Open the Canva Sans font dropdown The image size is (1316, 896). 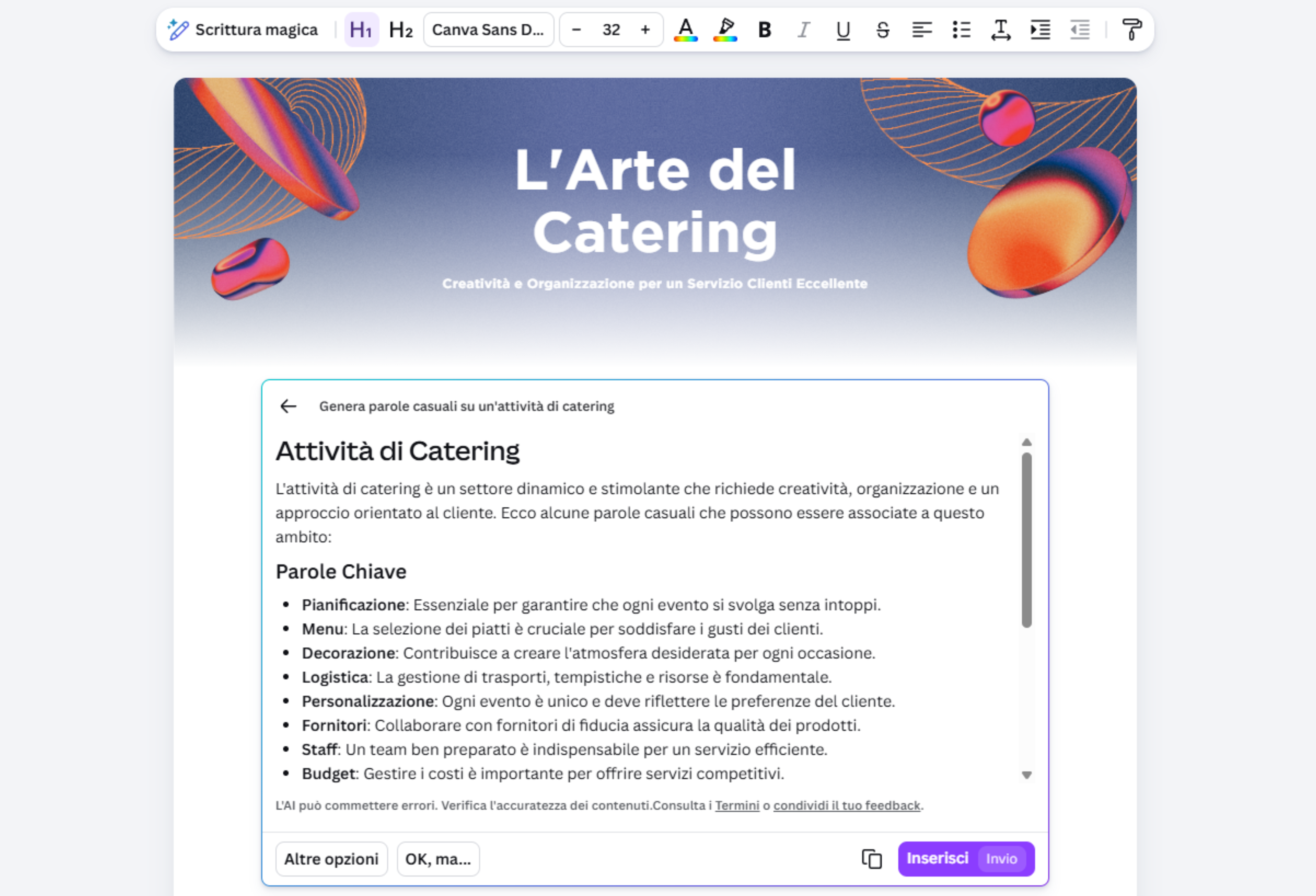[488, 30]
